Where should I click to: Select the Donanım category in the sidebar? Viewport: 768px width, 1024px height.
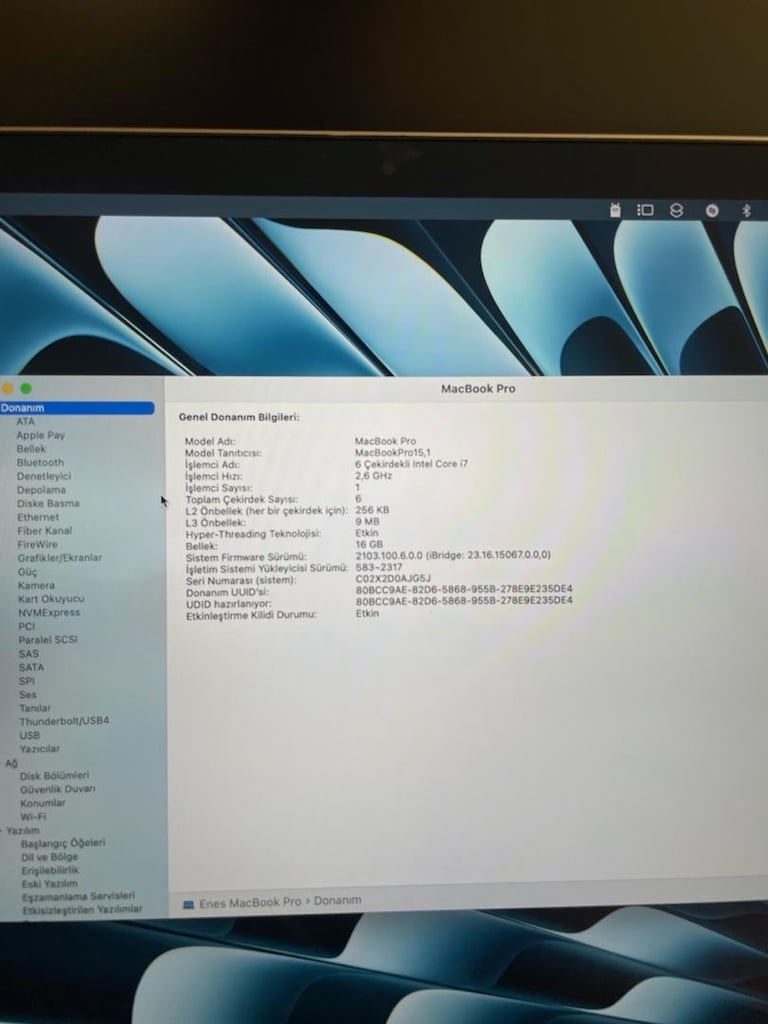click(x=77, y=408)
